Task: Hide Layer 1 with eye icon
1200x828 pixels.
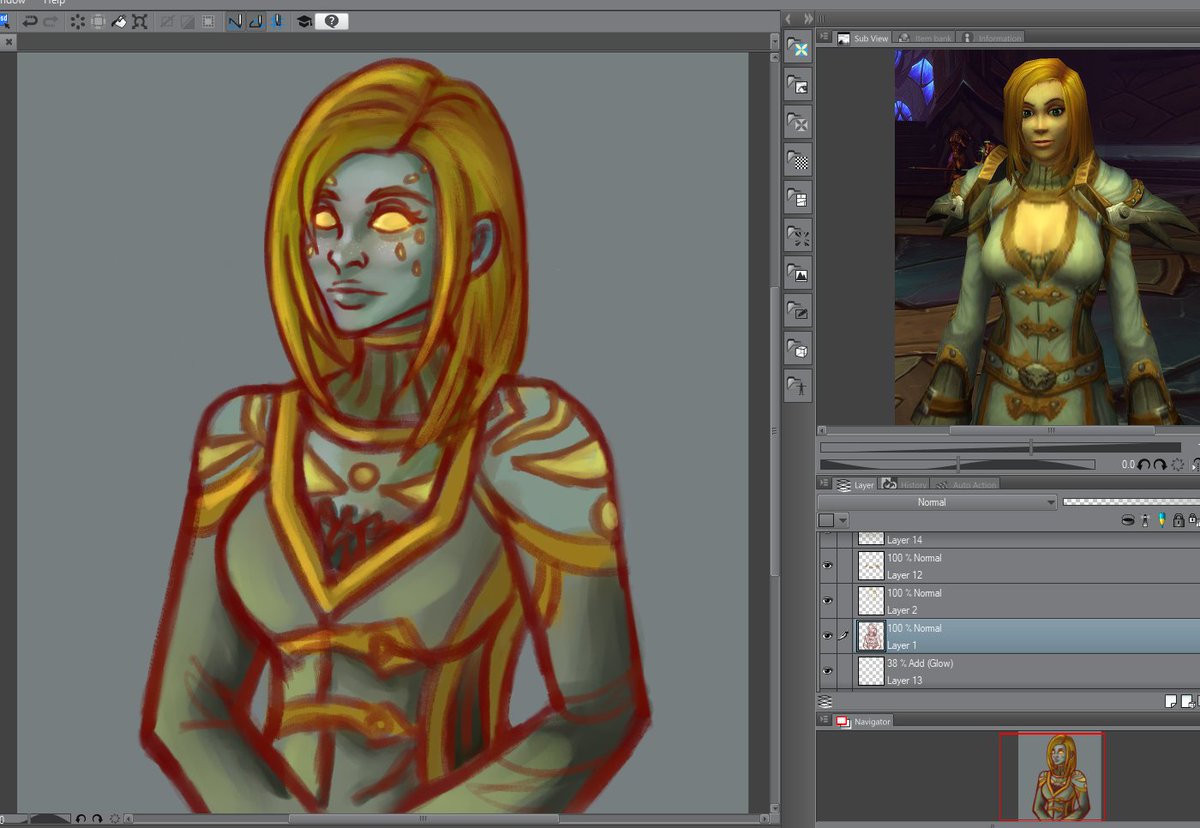Action: (827, 636)
